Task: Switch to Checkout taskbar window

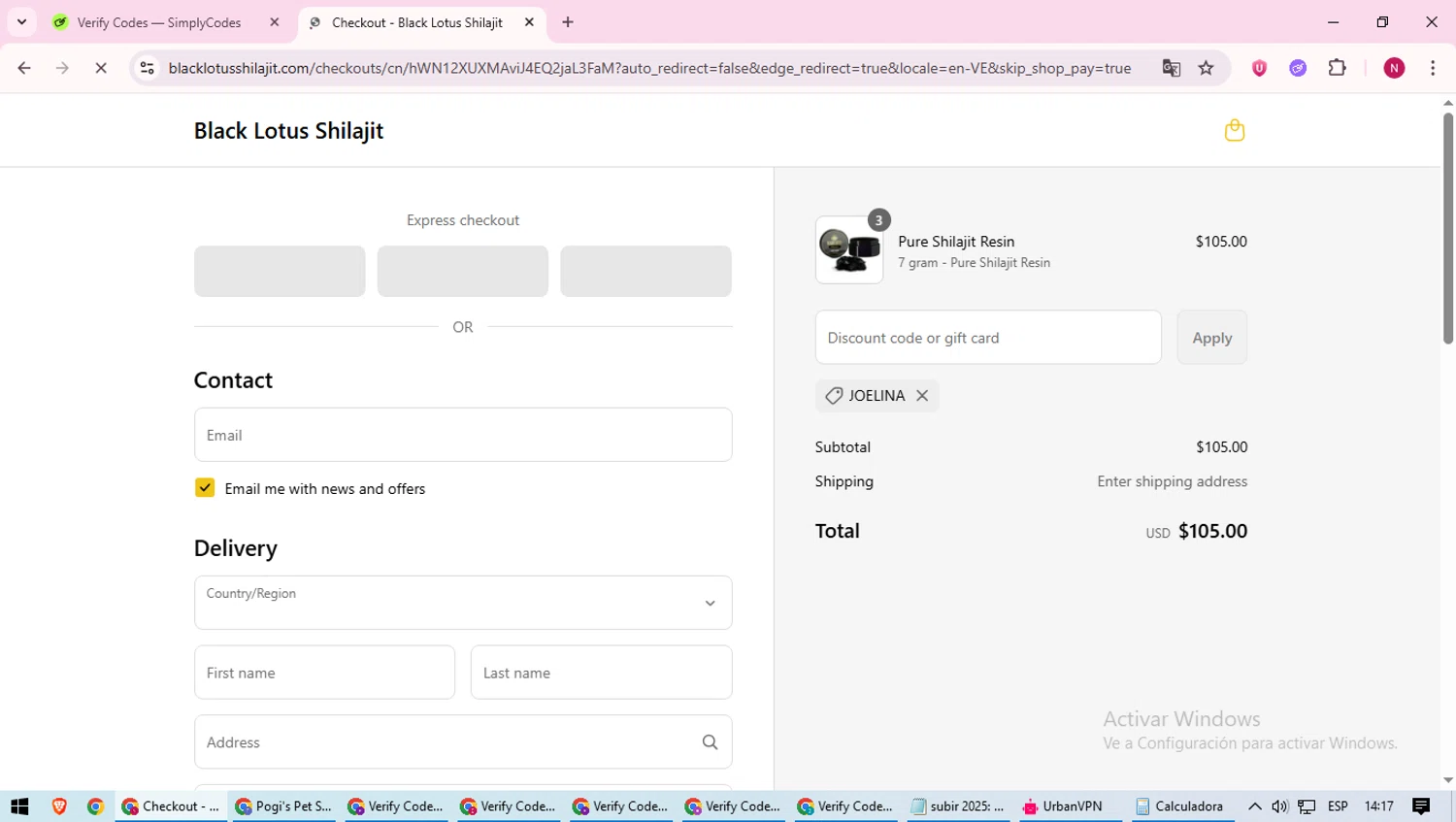Action: click(x=171, y=806)
